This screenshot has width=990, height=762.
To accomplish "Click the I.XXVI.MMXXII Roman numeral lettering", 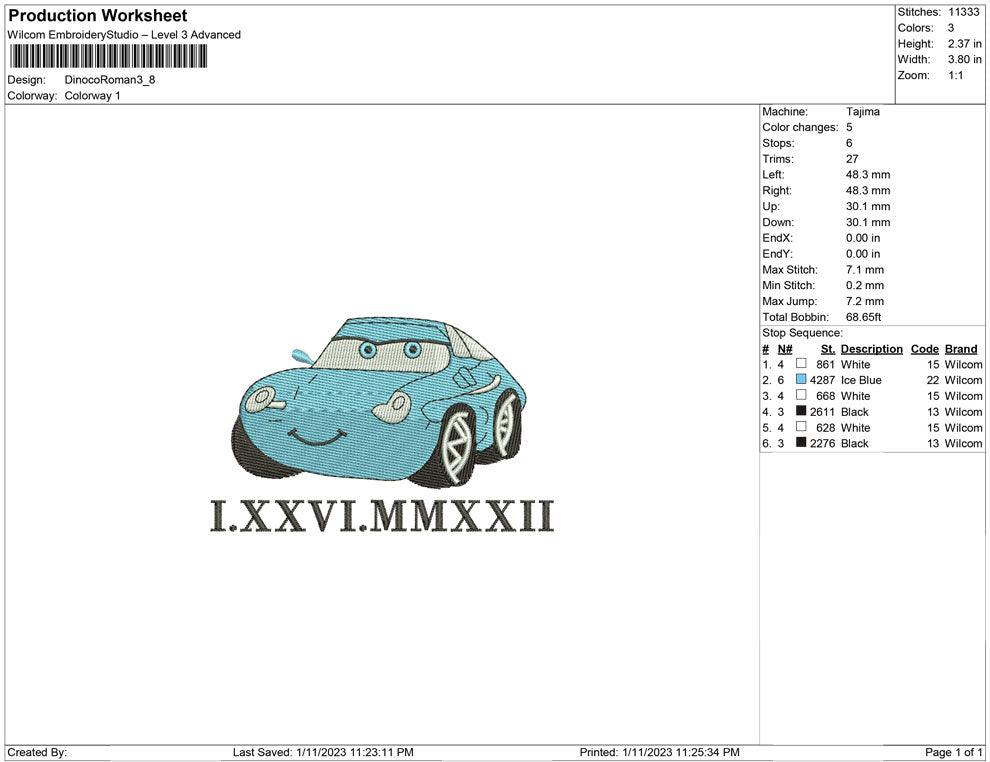I will tap(381, 515).
